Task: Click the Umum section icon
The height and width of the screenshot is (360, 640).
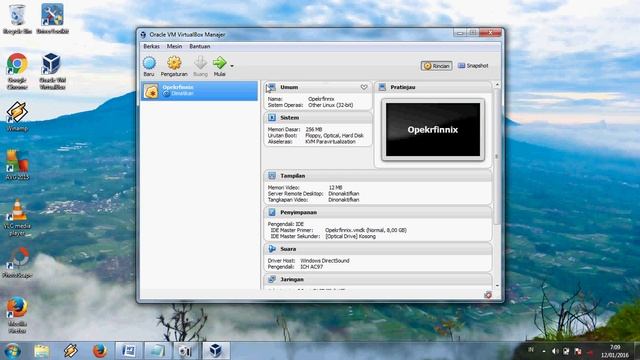Action: [x=272, y=87]
